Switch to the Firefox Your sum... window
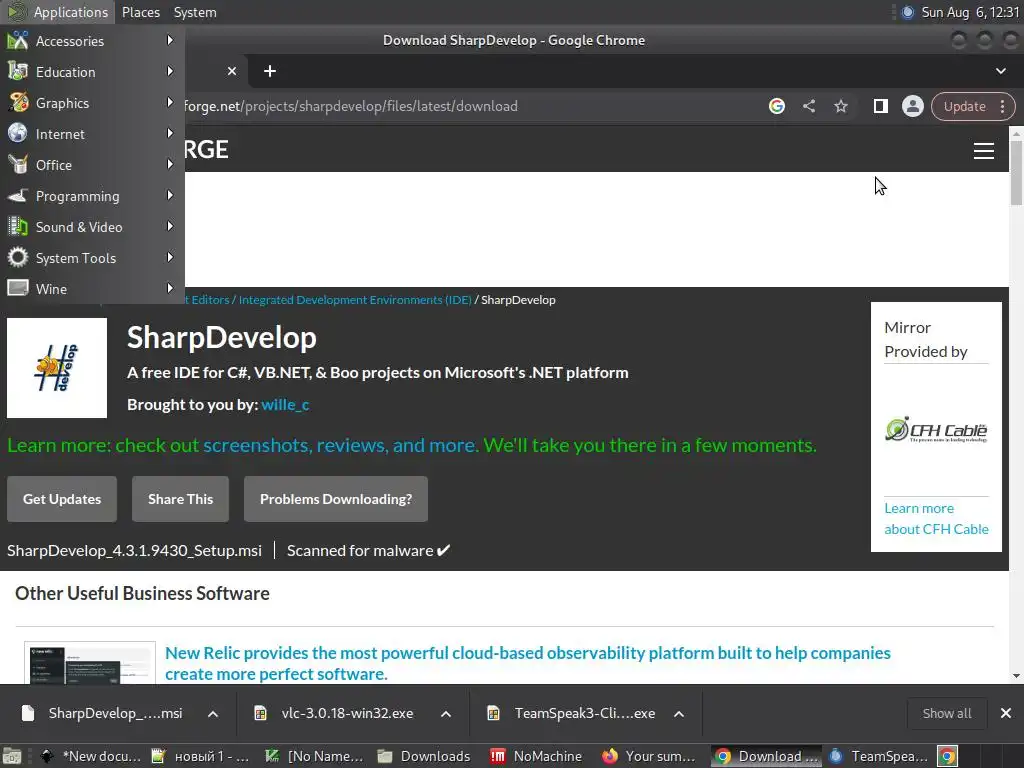 649,756
